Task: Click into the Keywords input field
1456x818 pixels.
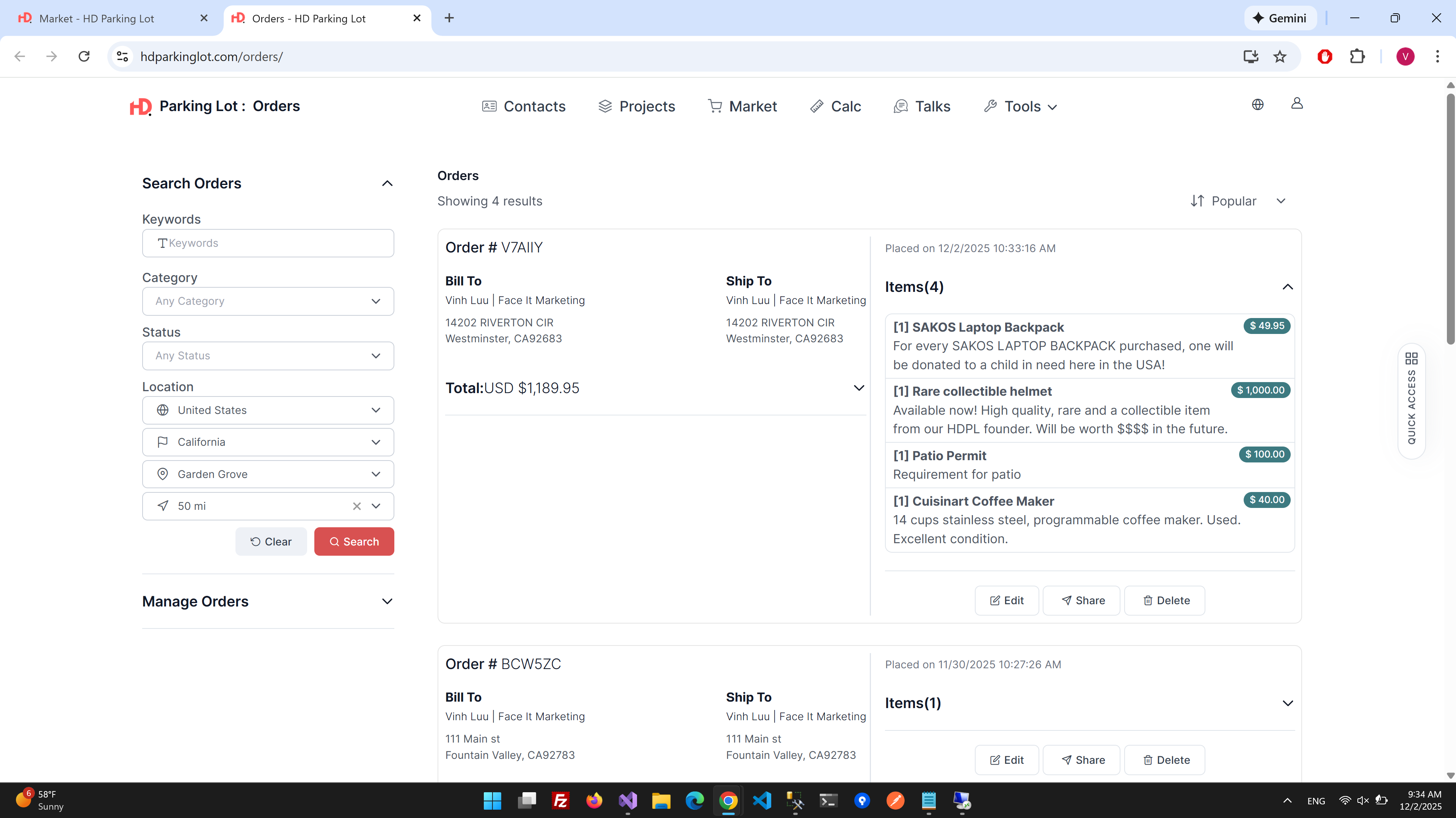Action: (x=268, y=243)
